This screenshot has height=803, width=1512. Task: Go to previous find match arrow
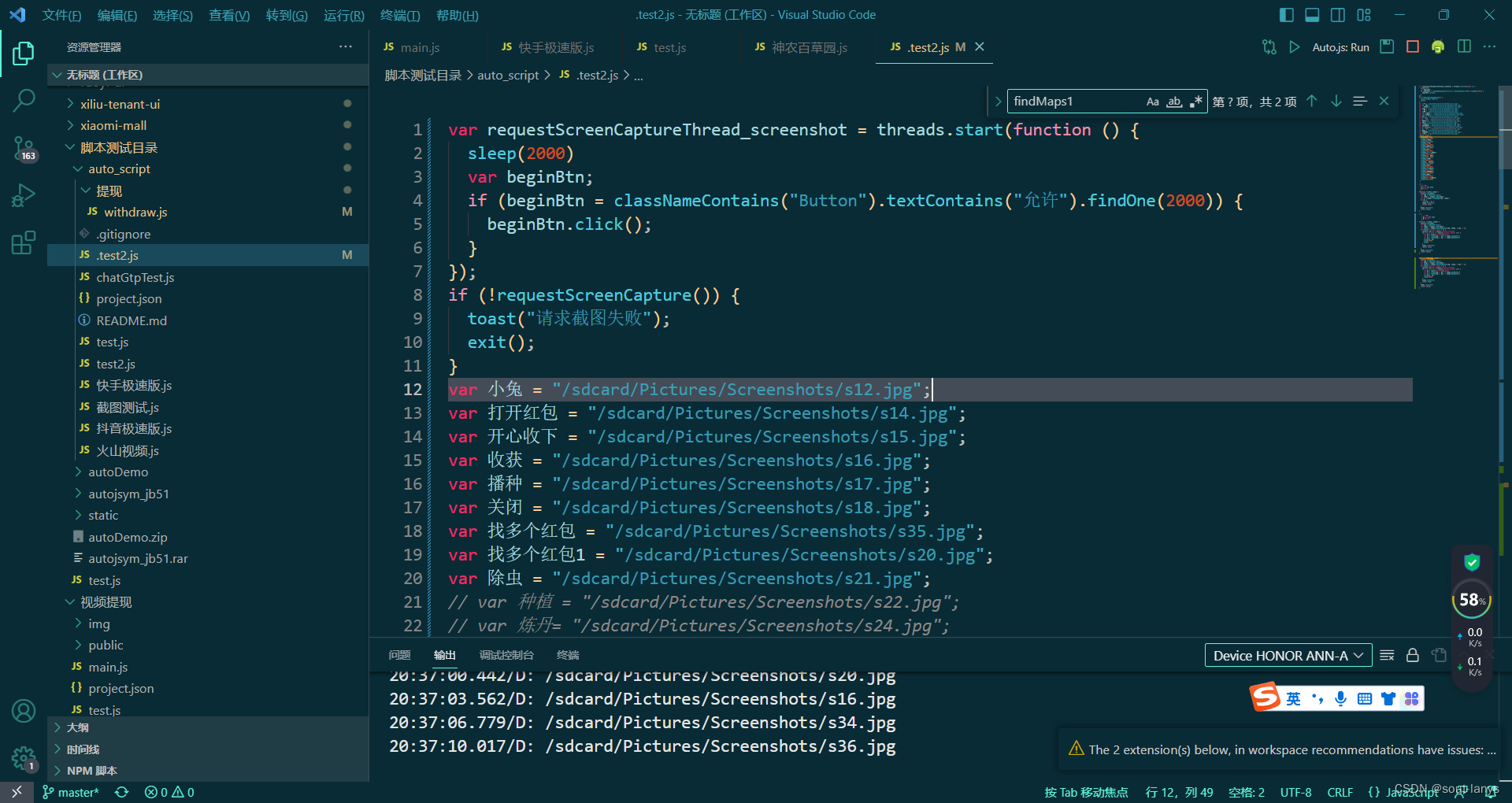[1312, 101]
